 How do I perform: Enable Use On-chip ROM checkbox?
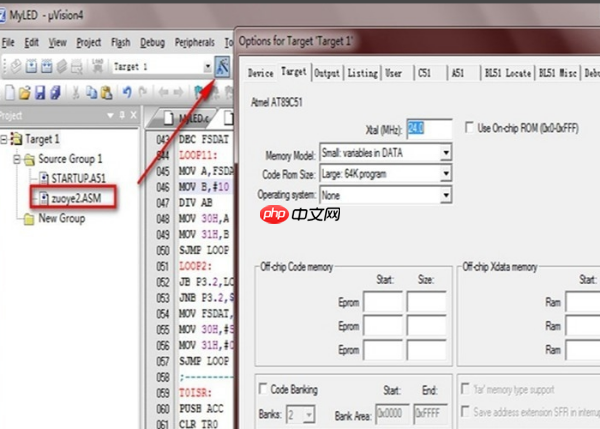[x=469, y=127]
